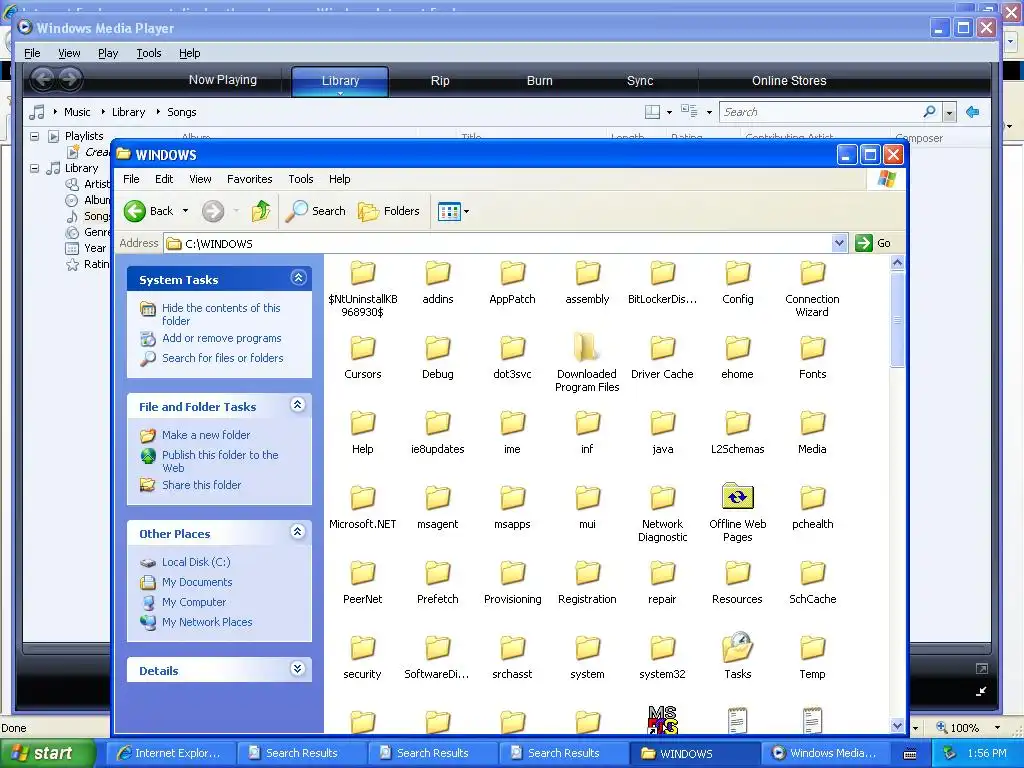The height and width of the screenshot is (768, 1024).
Task: Select Year in Media Player library tree
Action: click(x=95, y=248)
